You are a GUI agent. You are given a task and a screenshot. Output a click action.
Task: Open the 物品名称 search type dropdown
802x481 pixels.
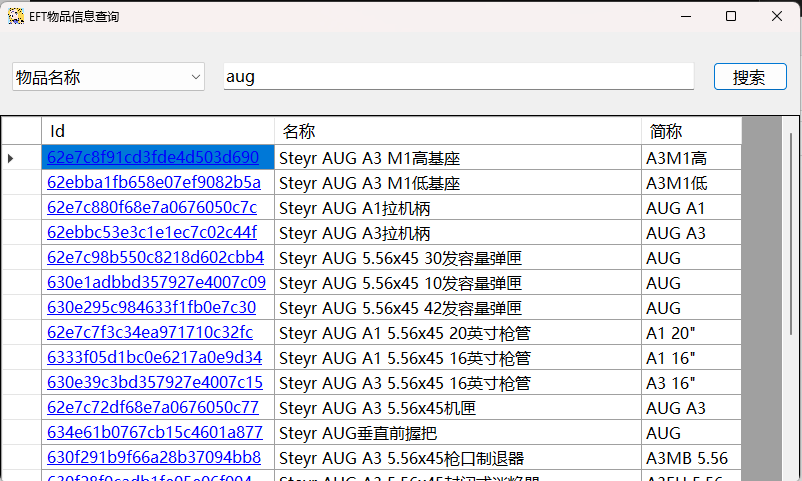tap(108, 77)
